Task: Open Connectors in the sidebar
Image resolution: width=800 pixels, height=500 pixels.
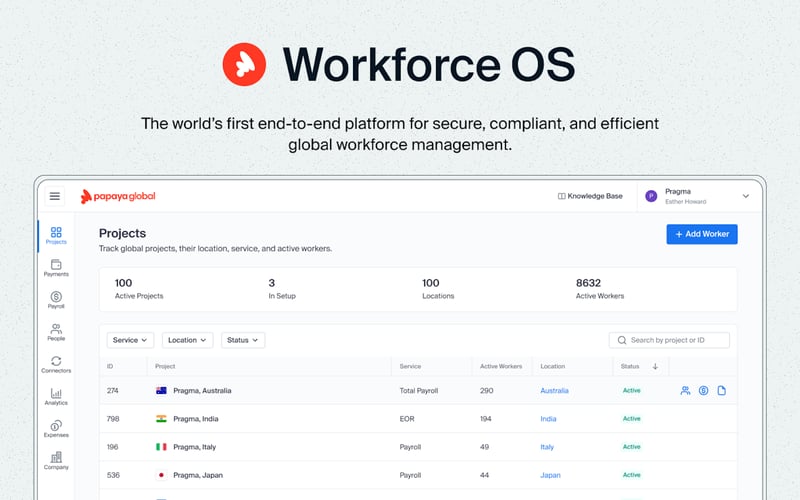Action: point(56,364)
